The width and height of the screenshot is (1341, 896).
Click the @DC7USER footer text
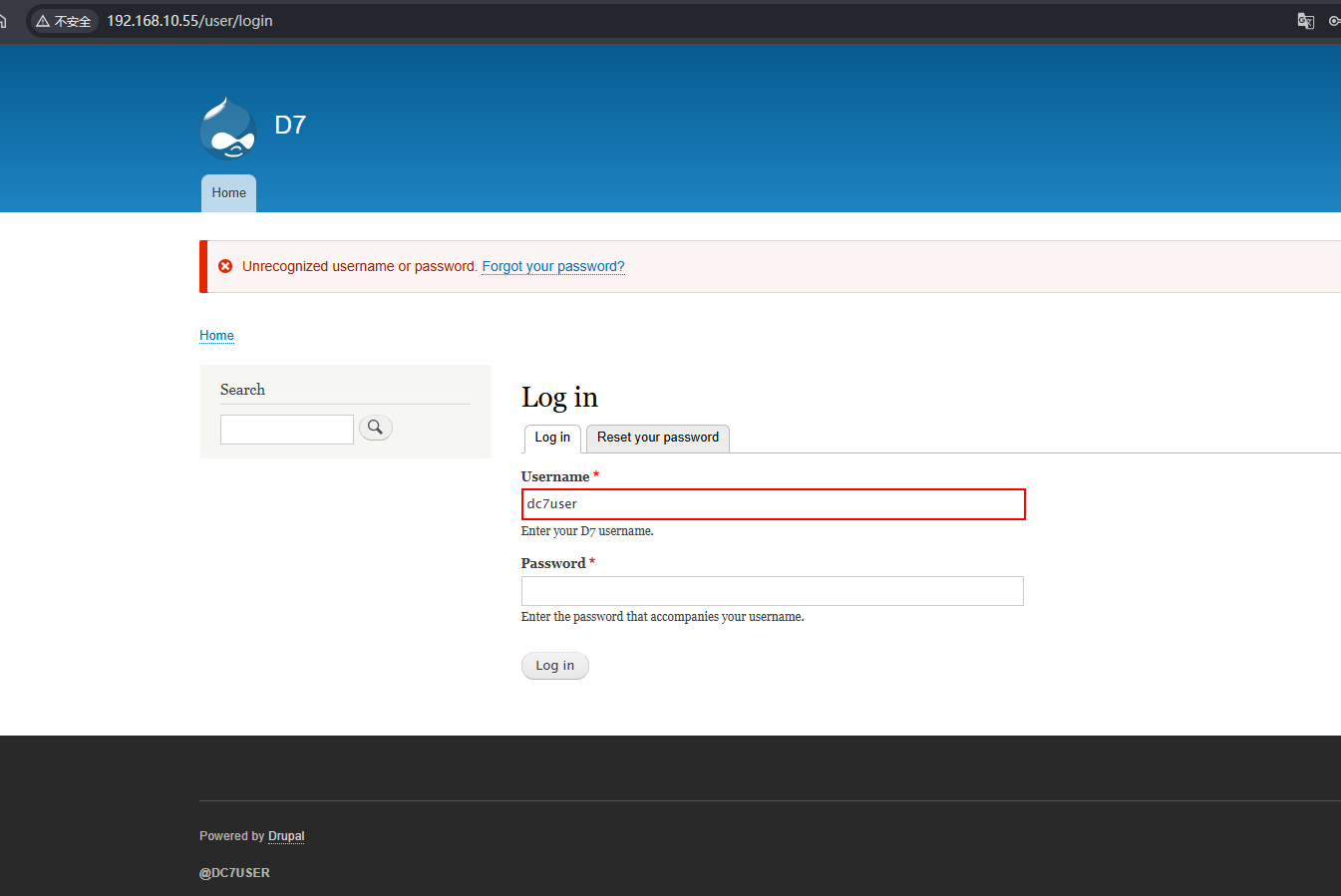[x=234, y=873]
